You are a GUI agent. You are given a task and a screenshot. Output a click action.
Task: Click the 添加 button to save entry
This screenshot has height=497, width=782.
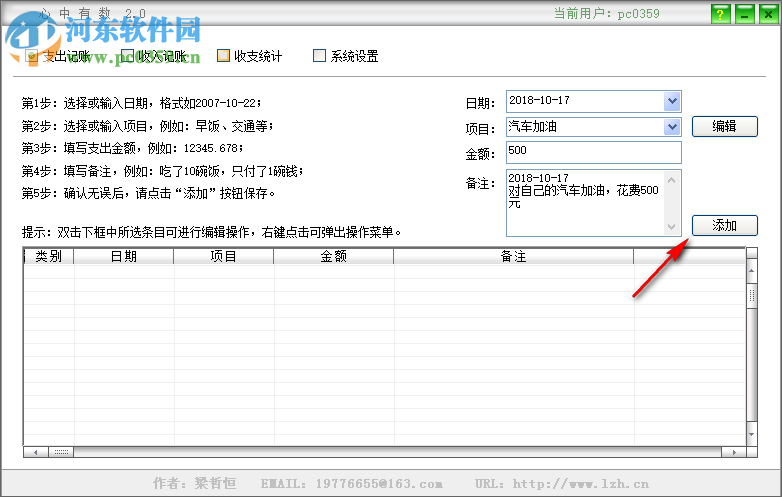(725, 225)
